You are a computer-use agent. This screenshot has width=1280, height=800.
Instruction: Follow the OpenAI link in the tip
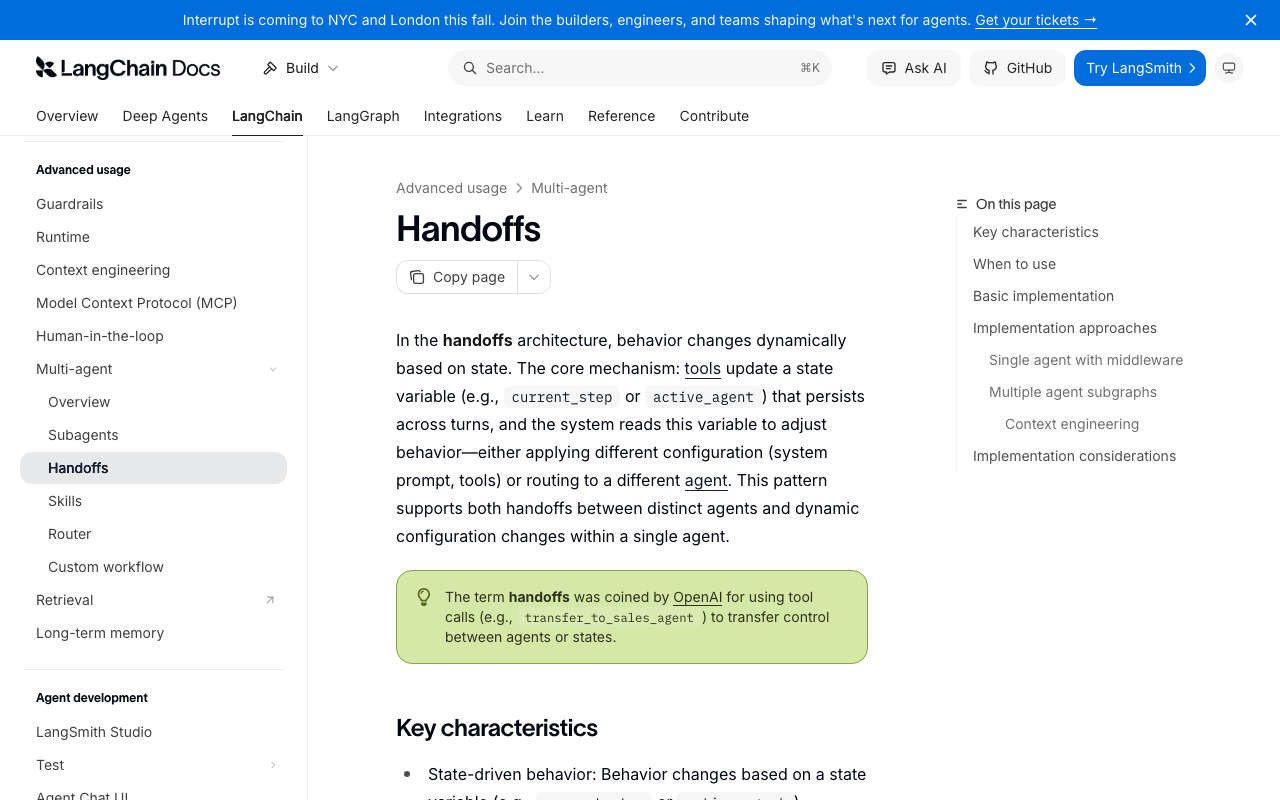click(697, 597)
